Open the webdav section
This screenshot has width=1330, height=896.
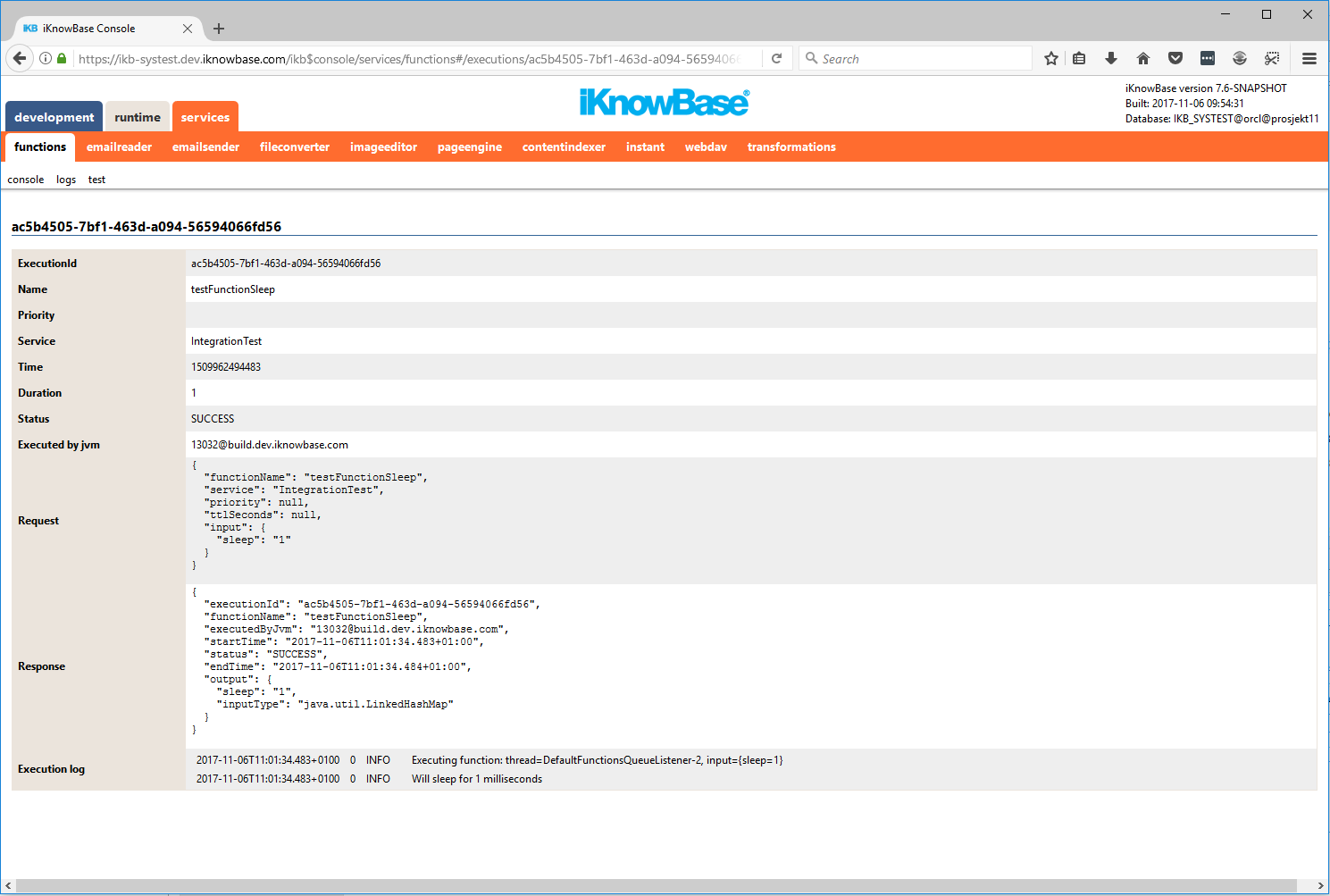point(706,147)
